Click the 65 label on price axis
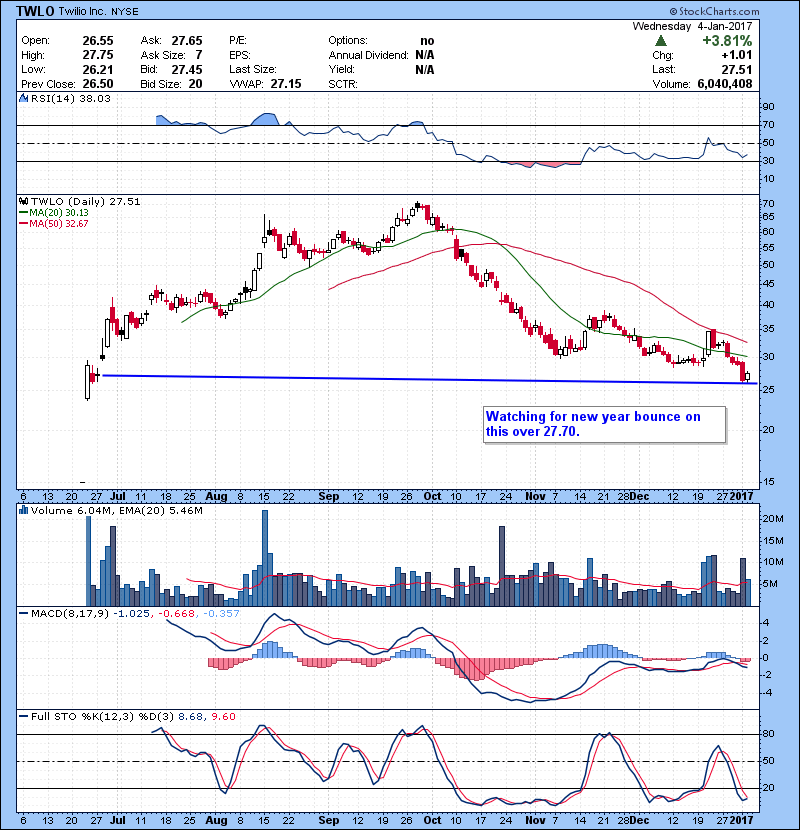800x830 pixels. [768, 216]
